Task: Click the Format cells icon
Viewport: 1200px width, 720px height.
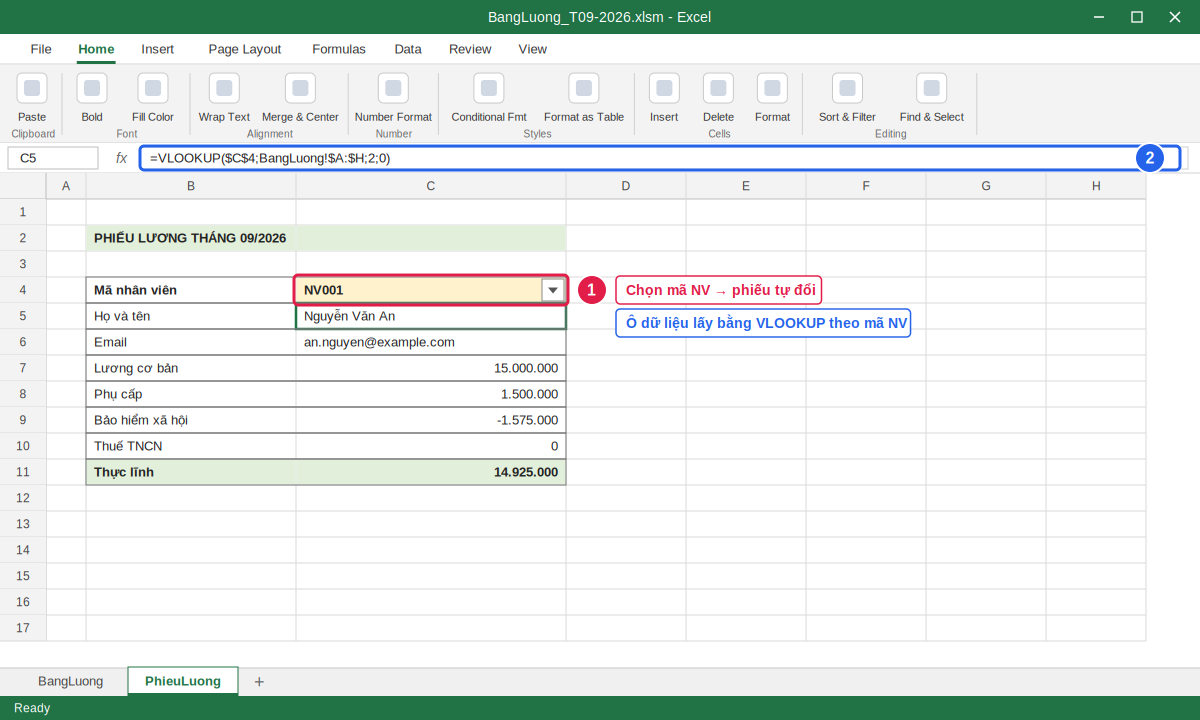Action: 772,88
